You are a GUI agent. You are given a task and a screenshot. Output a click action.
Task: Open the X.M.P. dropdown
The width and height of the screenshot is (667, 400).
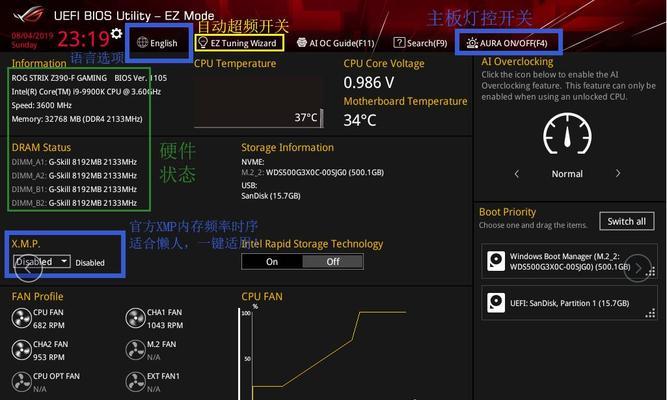[x=41, y=261]
